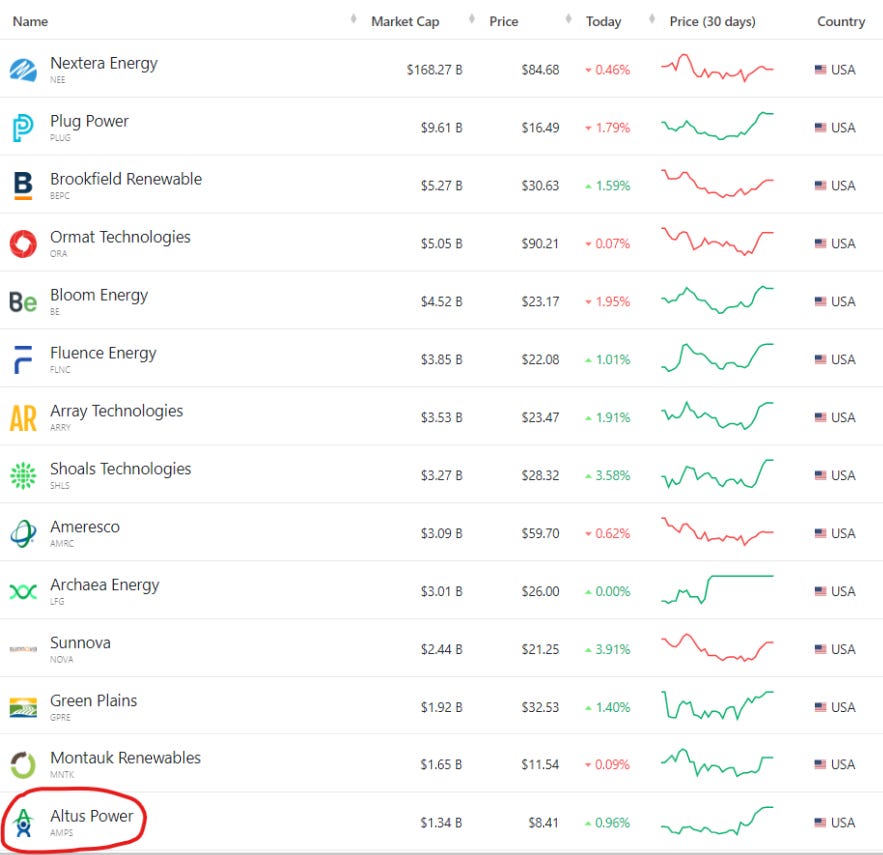Open the Bloom Energy company link
The height and width of the screenshot is (855, 883).
(x=99, y=295)
